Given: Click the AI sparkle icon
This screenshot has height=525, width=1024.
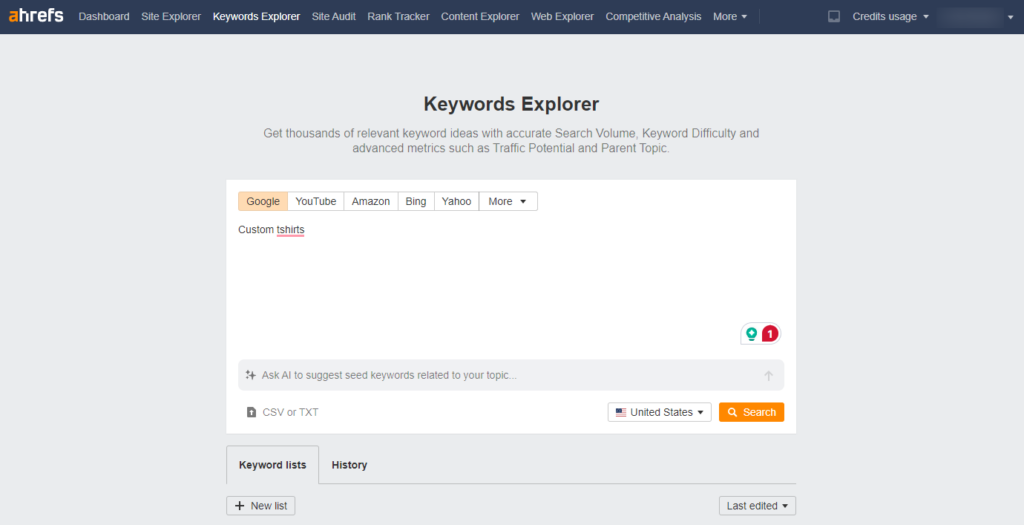Looking at the screenshot, I should [251, 375].
